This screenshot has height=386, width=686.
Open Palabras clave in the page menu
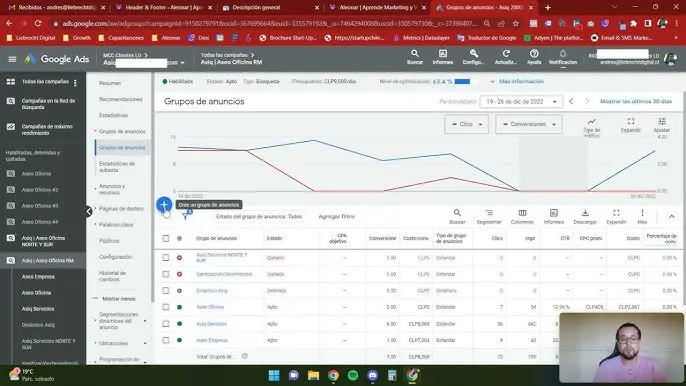point(116,225)
